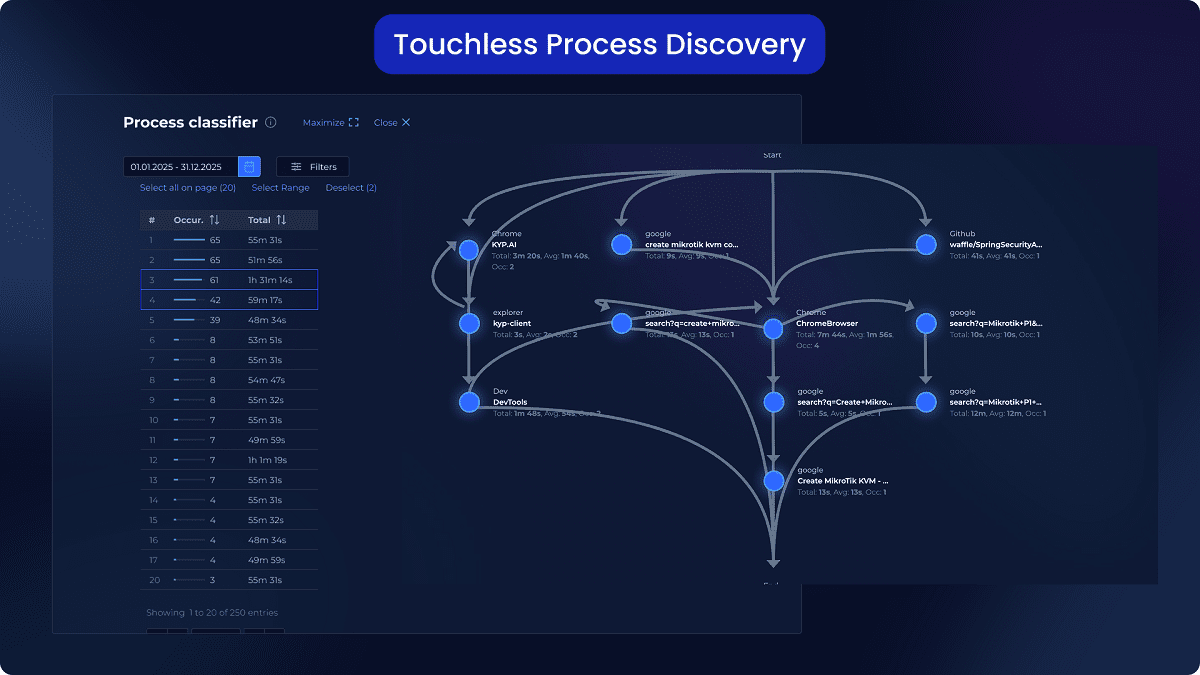Select the explorer kyp-client node
Screen dimensions: 1200x675
[x=469, y=323]
